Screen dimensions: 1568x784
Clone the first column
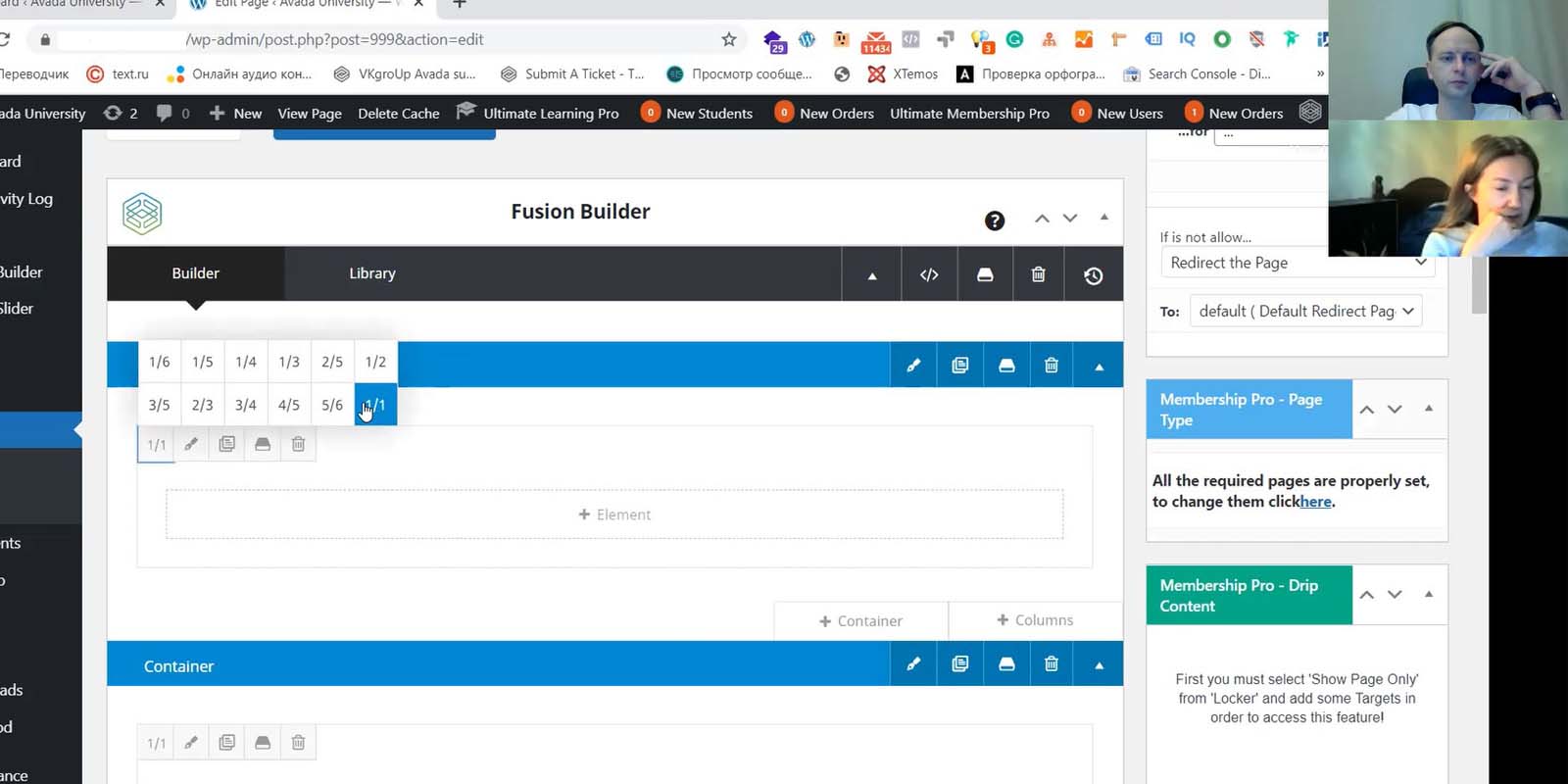point(227,444)
